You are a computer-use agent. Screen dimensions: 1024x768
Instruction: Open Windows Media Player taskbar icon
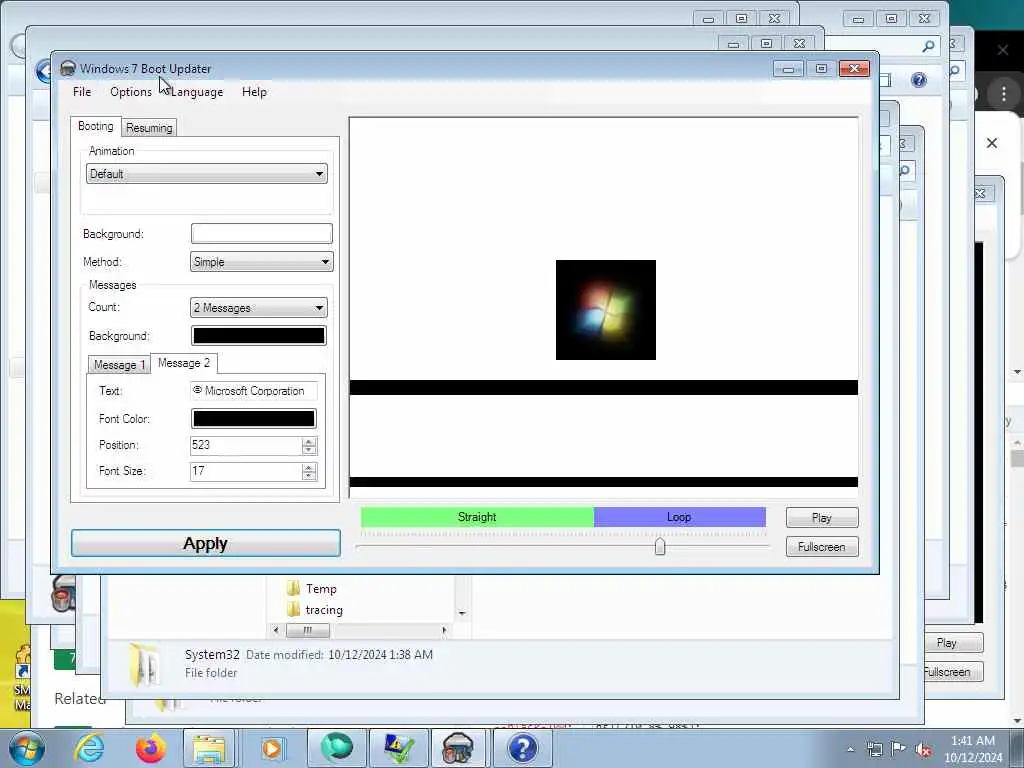click(x=272, y=749)
